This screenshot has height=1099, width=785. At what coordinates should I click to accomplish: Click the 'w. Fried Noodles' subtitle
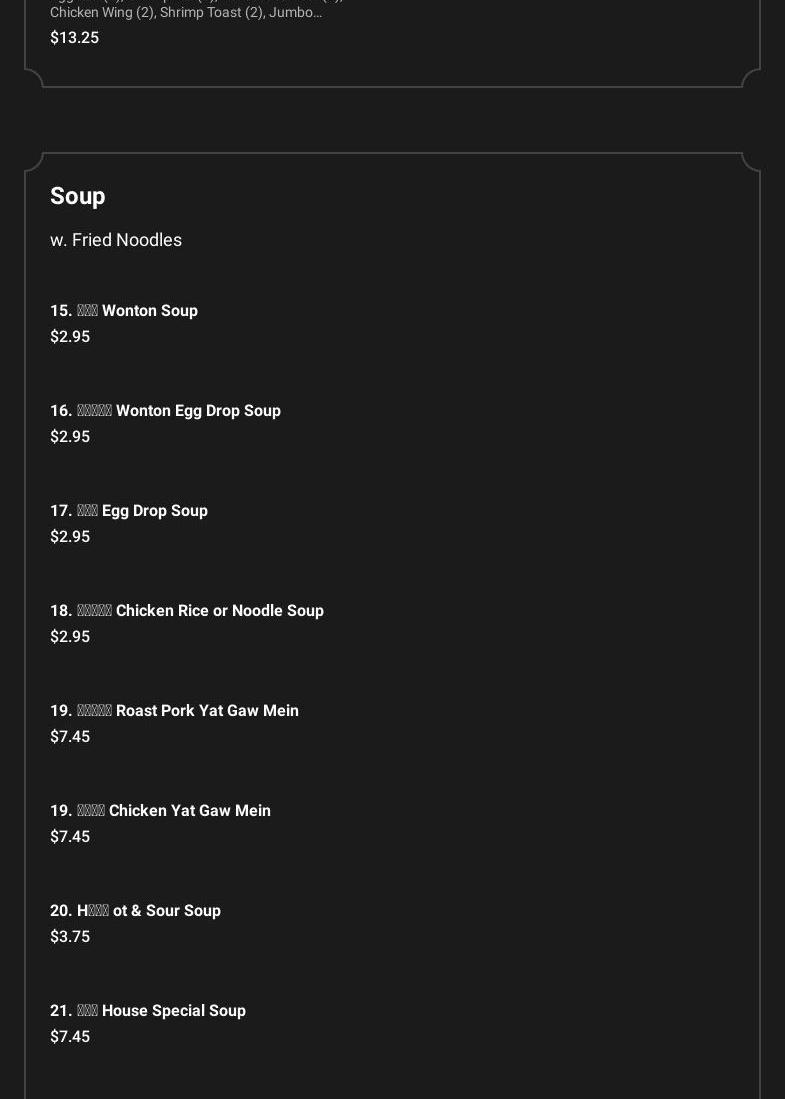click(116, 240)
